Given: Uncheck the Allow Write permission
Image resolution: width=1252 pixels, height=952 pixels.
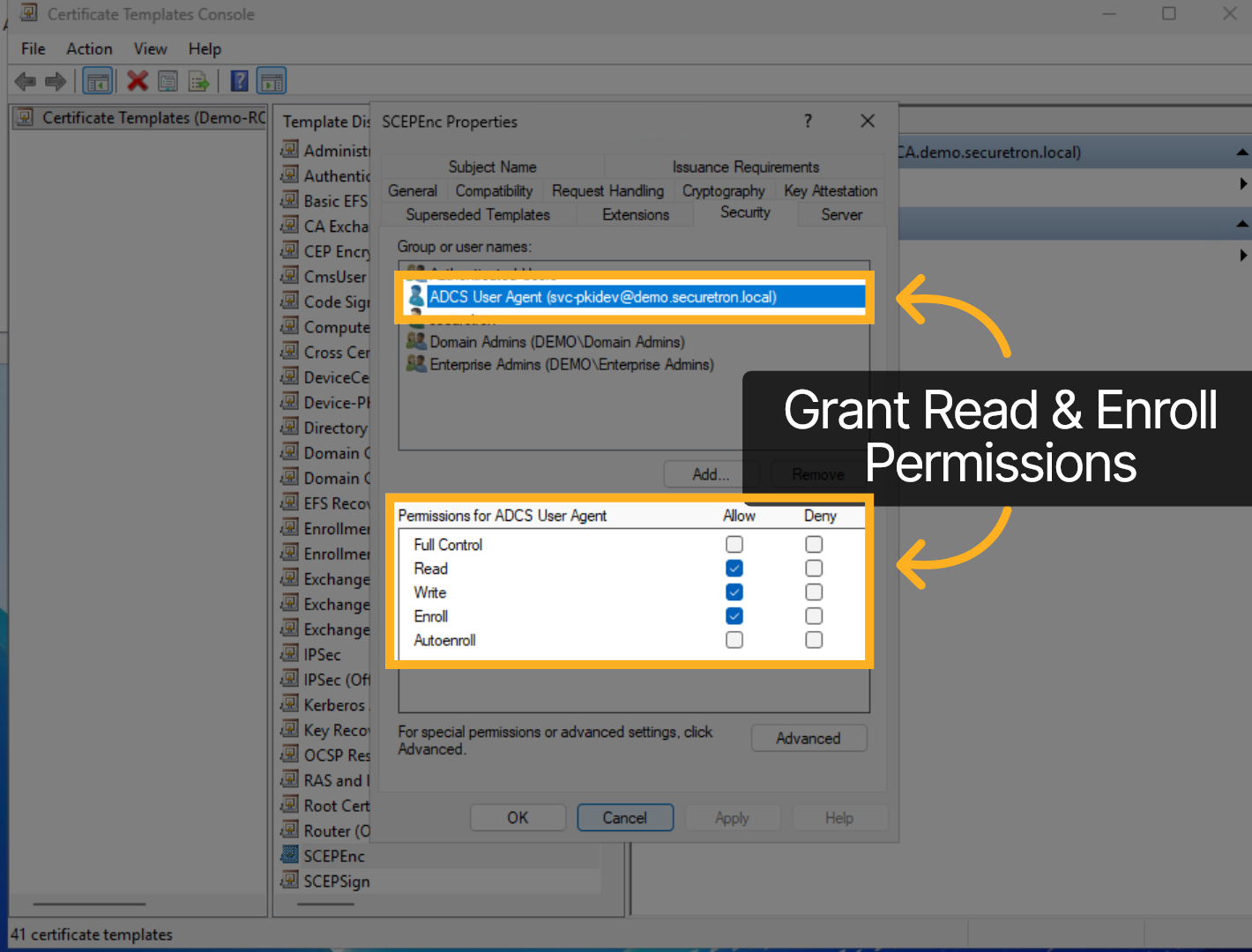Looking at the screenshot, I should click(x=734, y=591).
